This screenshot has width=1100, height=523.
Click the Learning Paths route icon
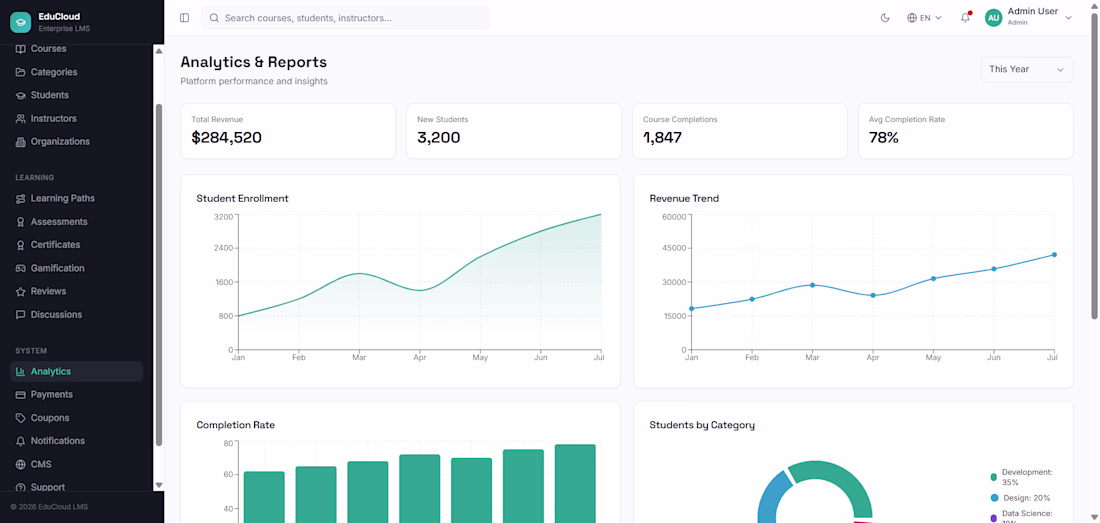(x=20, y=198)
